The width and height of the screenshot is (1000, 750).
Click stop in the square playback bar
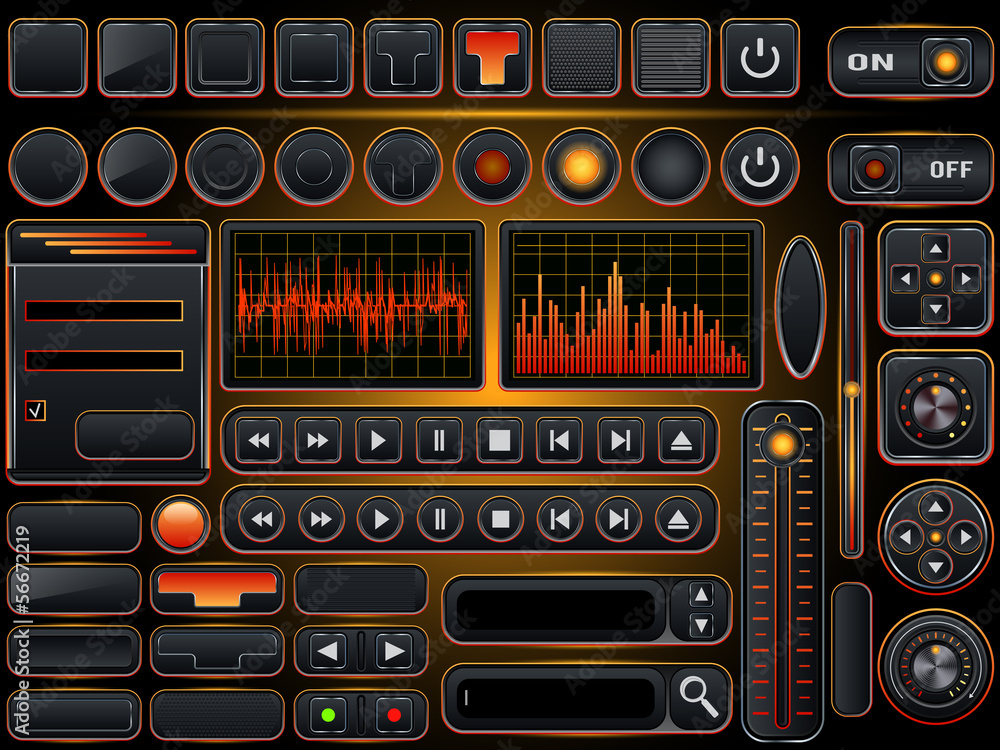[x=499, y=440]
